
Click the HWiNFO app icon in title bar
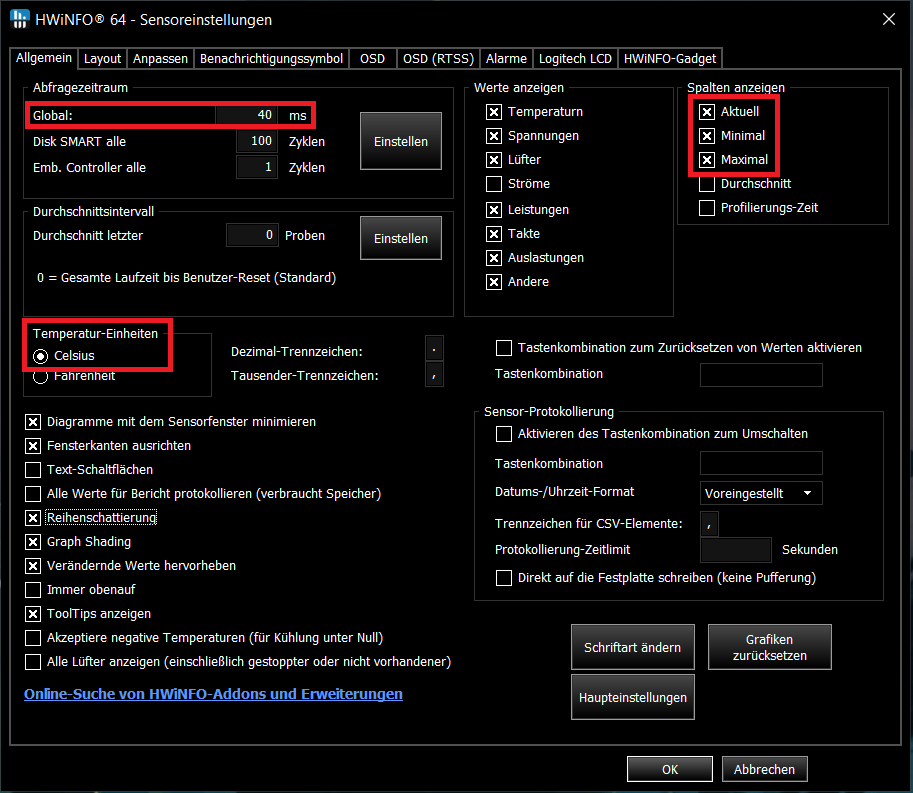[x=19, y=19]
